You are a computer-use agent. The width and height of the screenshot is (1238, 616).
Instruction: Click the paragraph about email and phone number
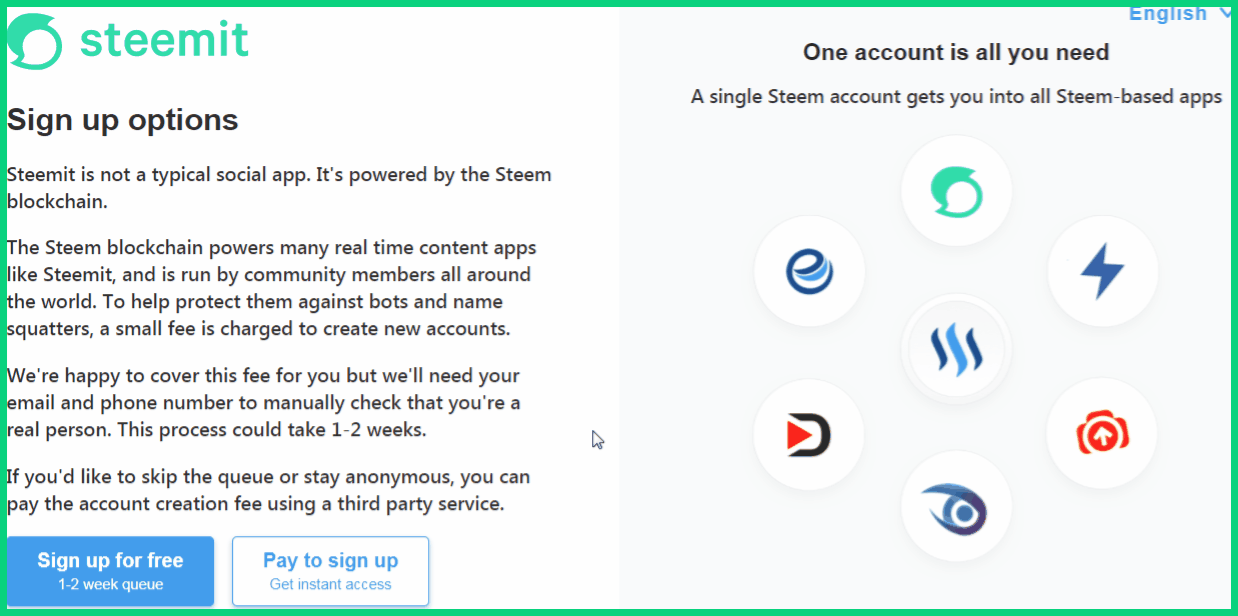tap(264, 403)
